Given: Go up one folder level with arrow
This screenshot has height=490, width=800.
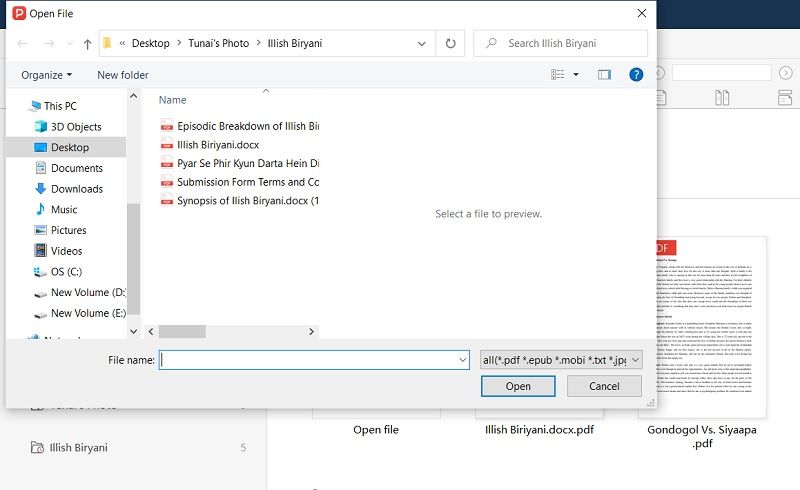Looking at the screenshot, I should [87, 44].
